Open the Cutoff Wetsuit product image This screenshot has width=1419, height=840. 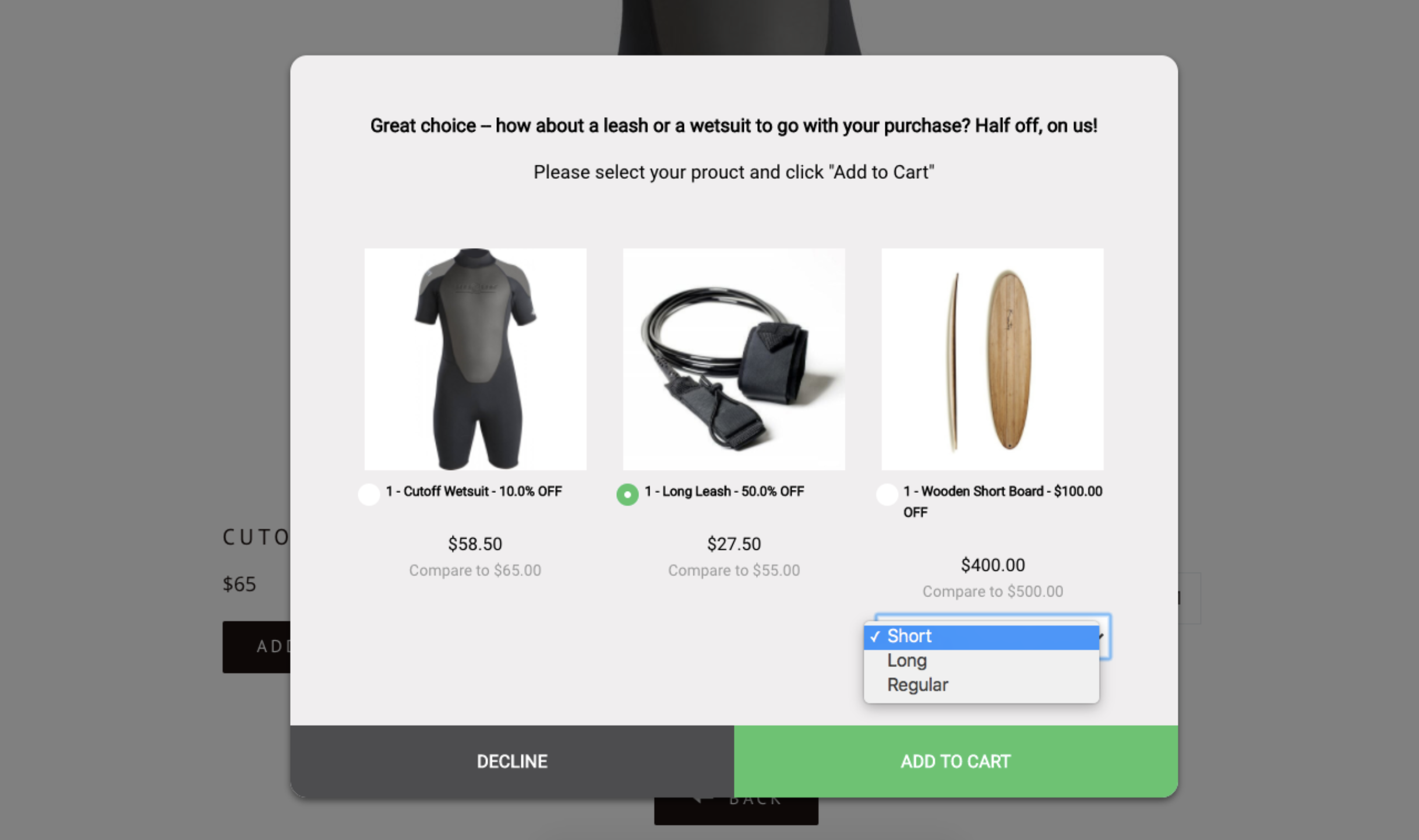pos(475,359)
